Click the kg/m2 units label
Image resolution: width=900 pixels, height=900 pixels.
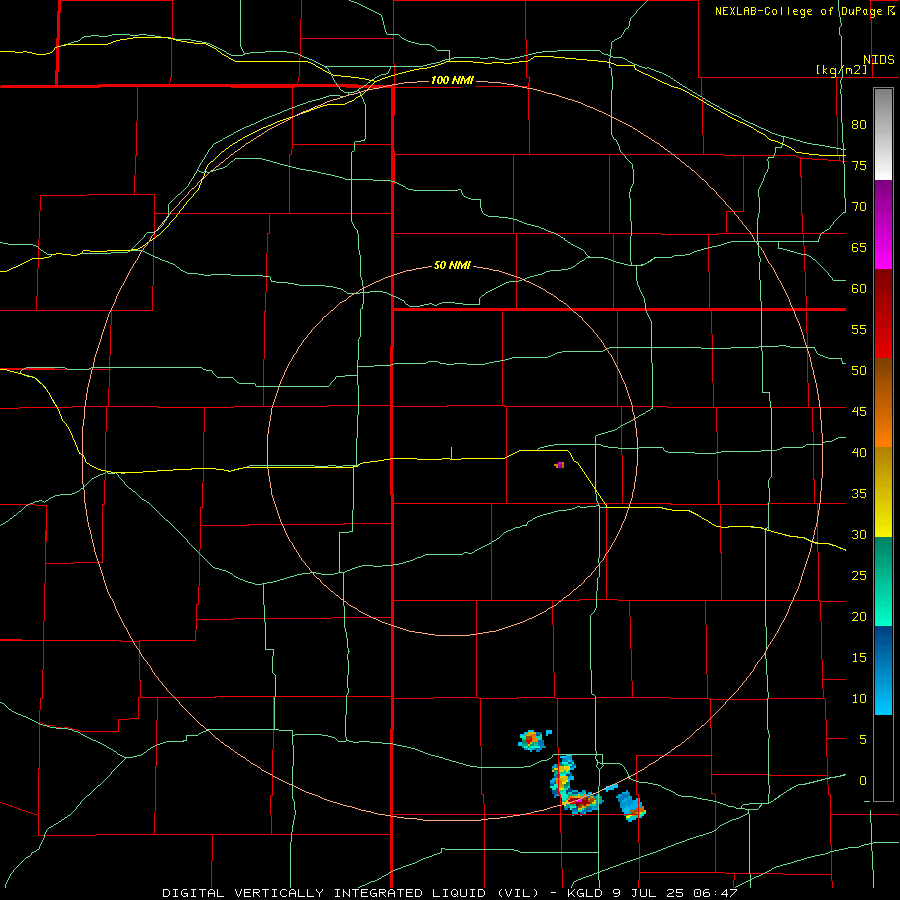coord(841,70)
